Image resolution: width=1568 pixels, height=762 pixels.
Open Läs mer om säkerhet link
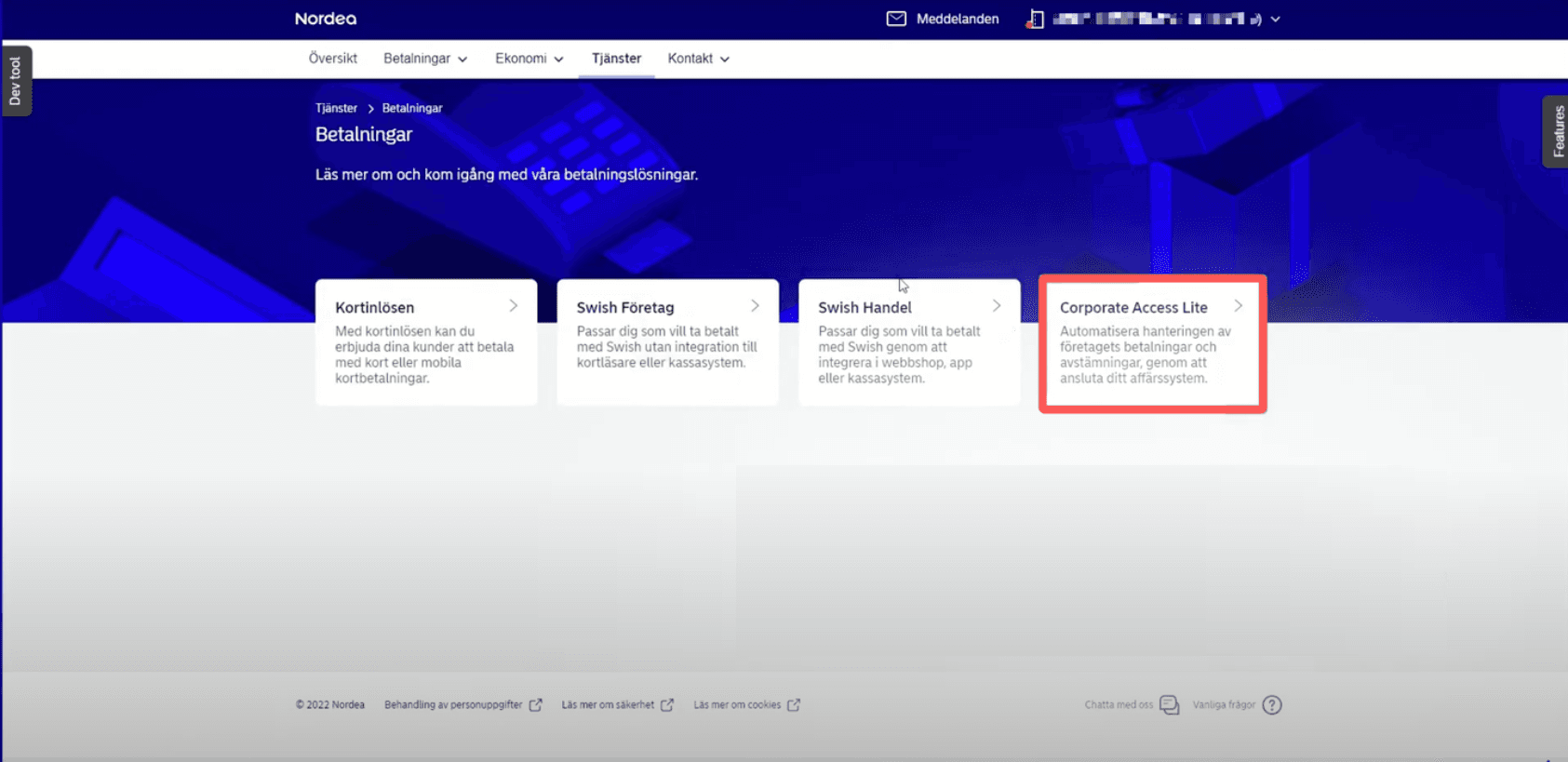tap(608, 705)
